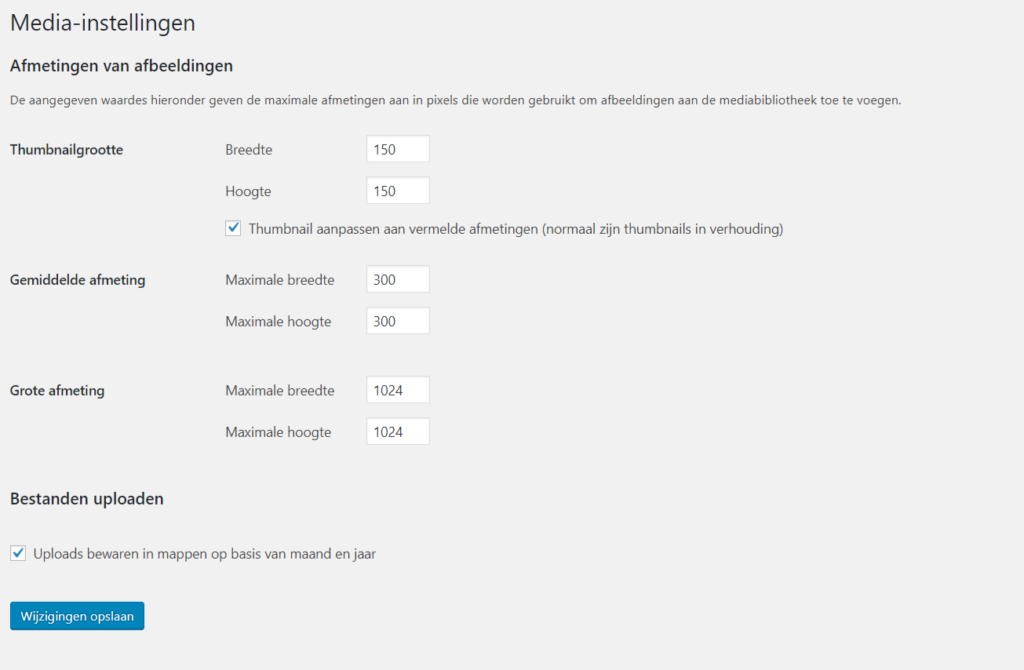The image size is (1024, 670).
Task: Click the 'Wijzigingen opslaan' button
Action: (77, 616)
